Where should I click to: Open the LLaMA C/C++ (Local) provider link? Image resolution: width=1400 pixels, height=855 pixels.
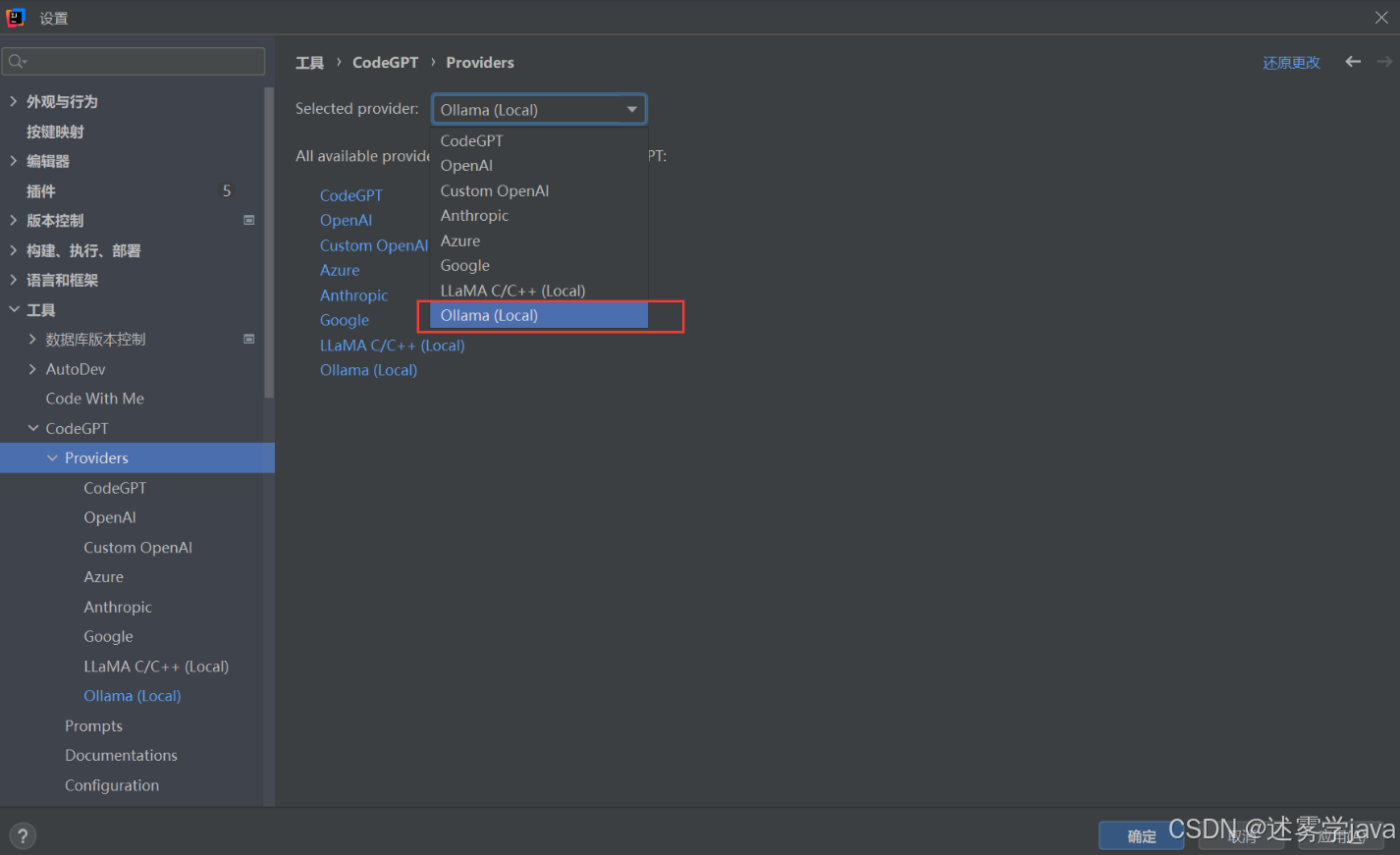point(392,346)
